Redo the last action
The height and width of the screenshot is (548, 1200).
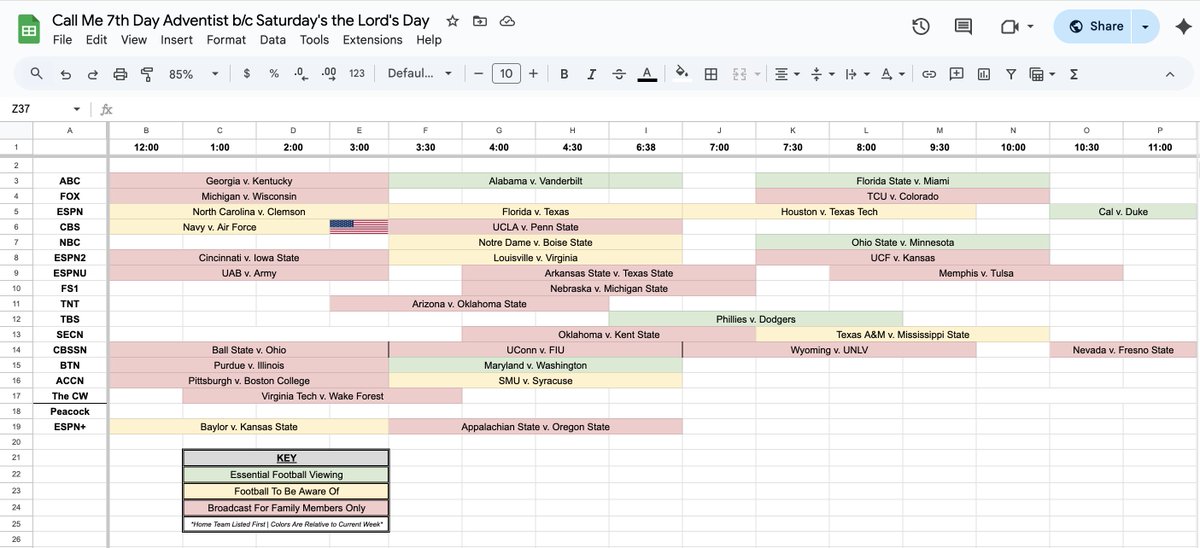(x=93, y=74)
